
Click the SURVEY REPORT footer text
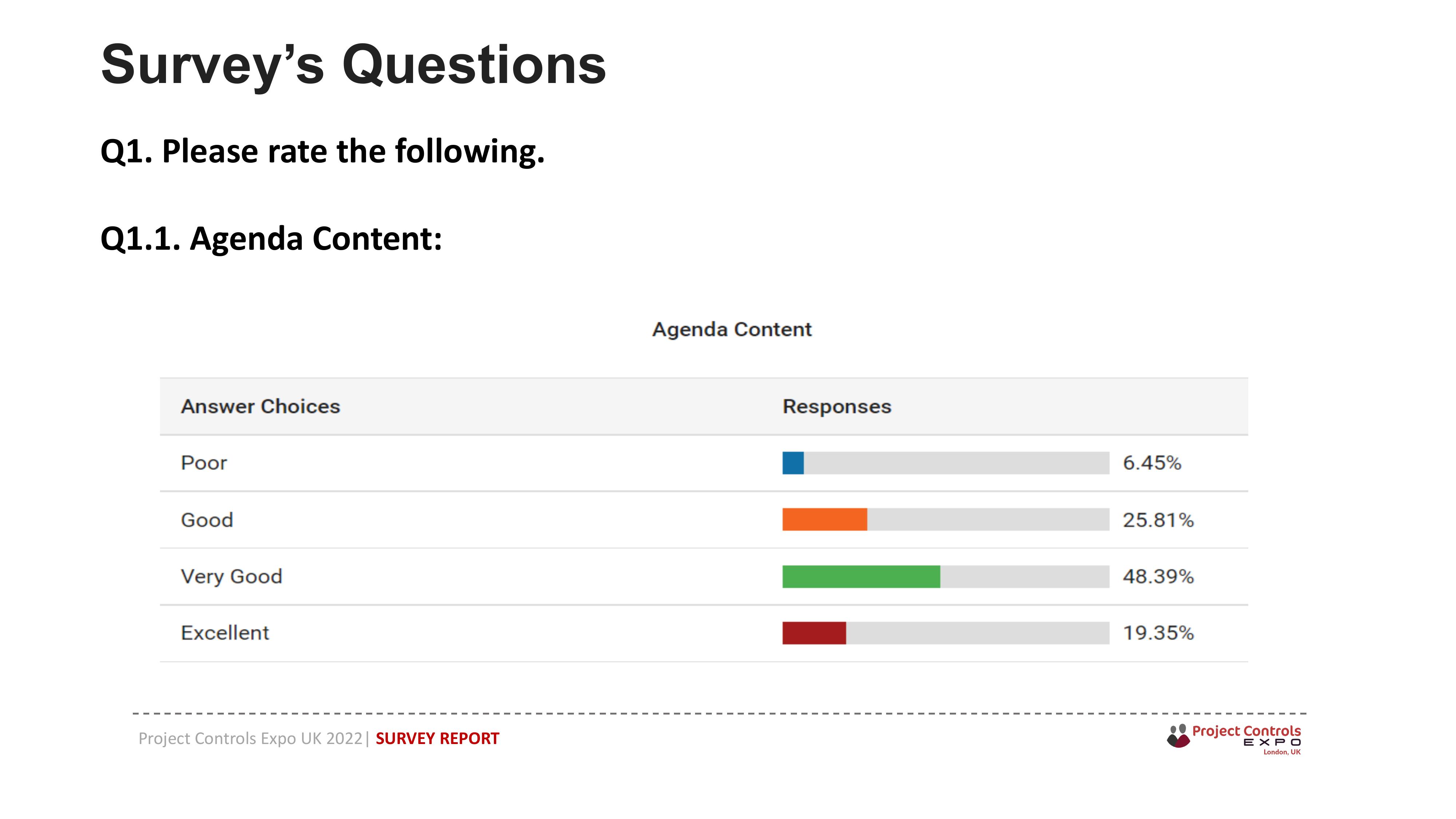437,738
